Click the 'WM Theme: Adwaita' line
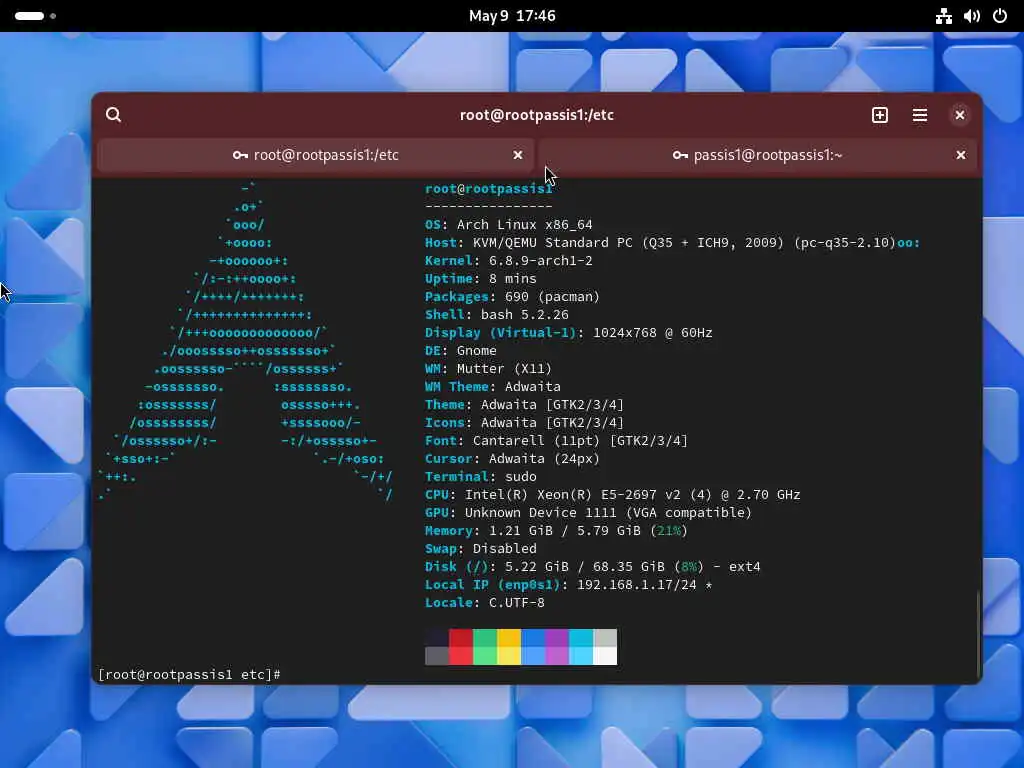Image resolution: width=1024 pixels, height=768 pixels. click(493, 387)
